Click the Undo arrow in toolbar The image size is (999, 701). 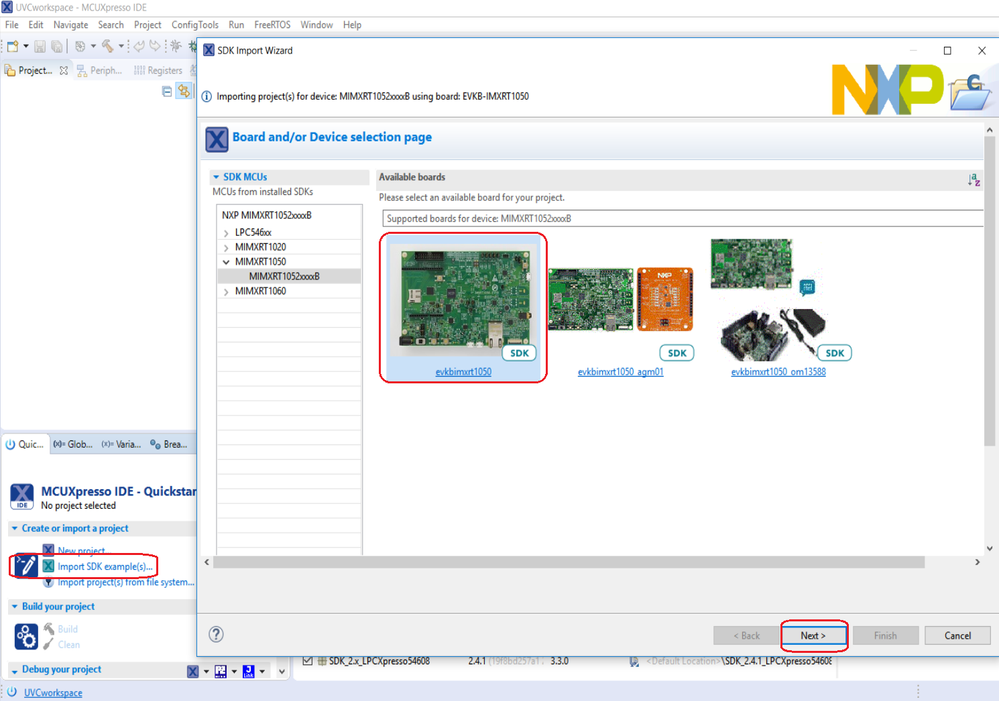(x=139, y=46)
